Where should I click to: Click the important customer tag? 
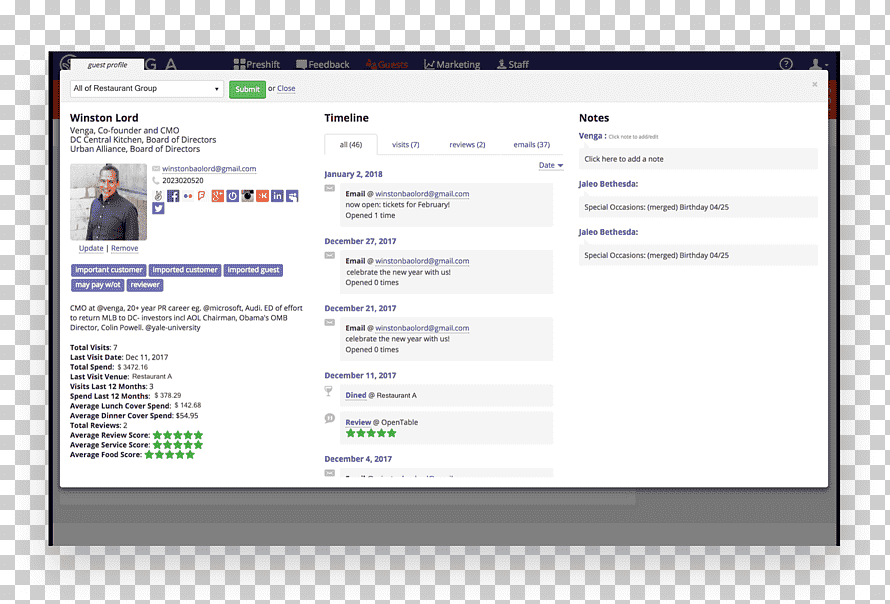pos(108,270)
